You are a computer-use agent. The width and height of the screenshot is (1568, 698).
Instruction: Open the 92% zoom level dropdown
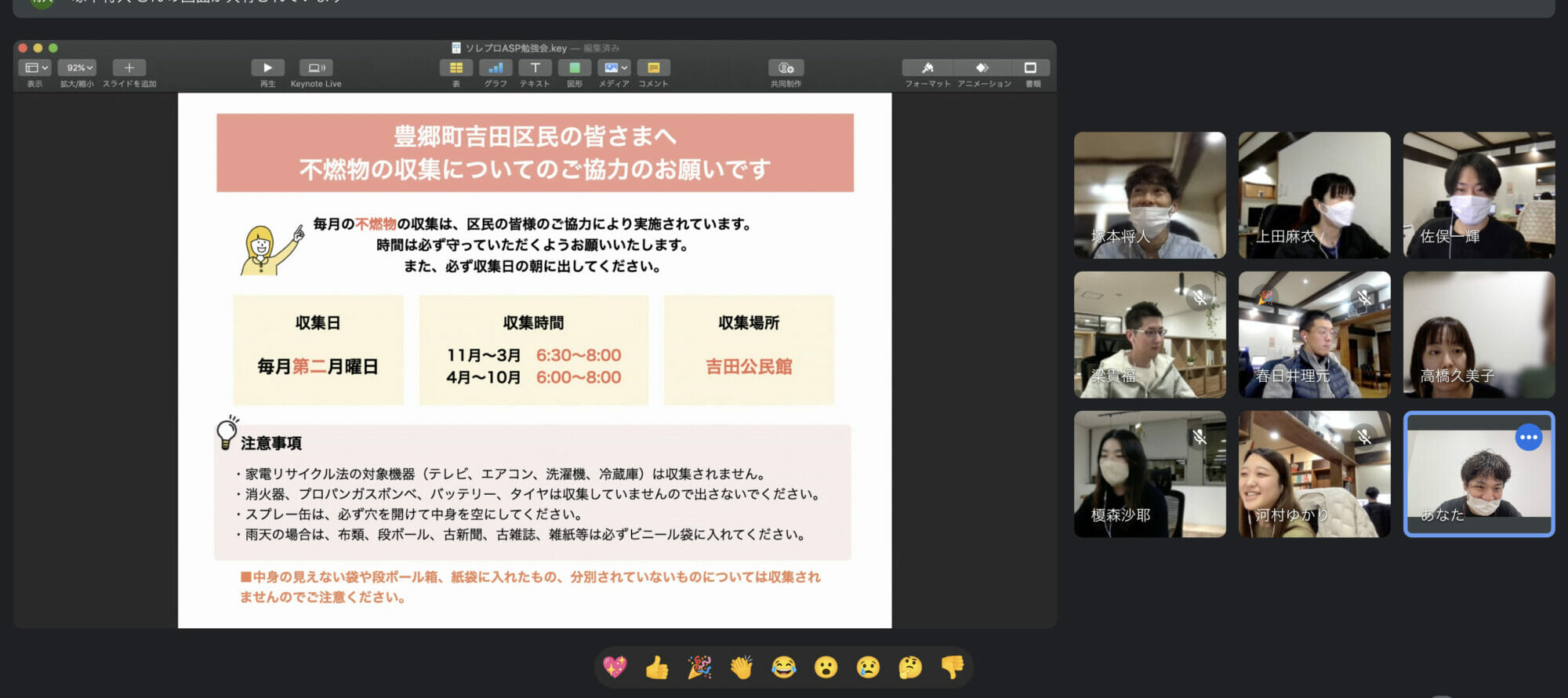pos(78,68)
